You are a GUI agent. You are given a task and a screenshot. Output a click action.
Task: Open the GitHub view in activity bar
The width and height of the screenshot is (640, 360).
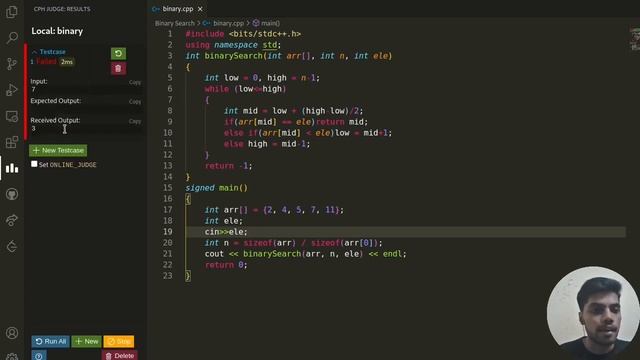(x=12, y=194)
